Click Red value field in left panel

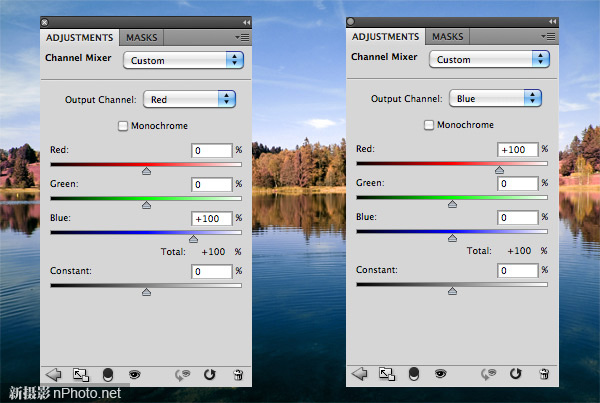212,150
